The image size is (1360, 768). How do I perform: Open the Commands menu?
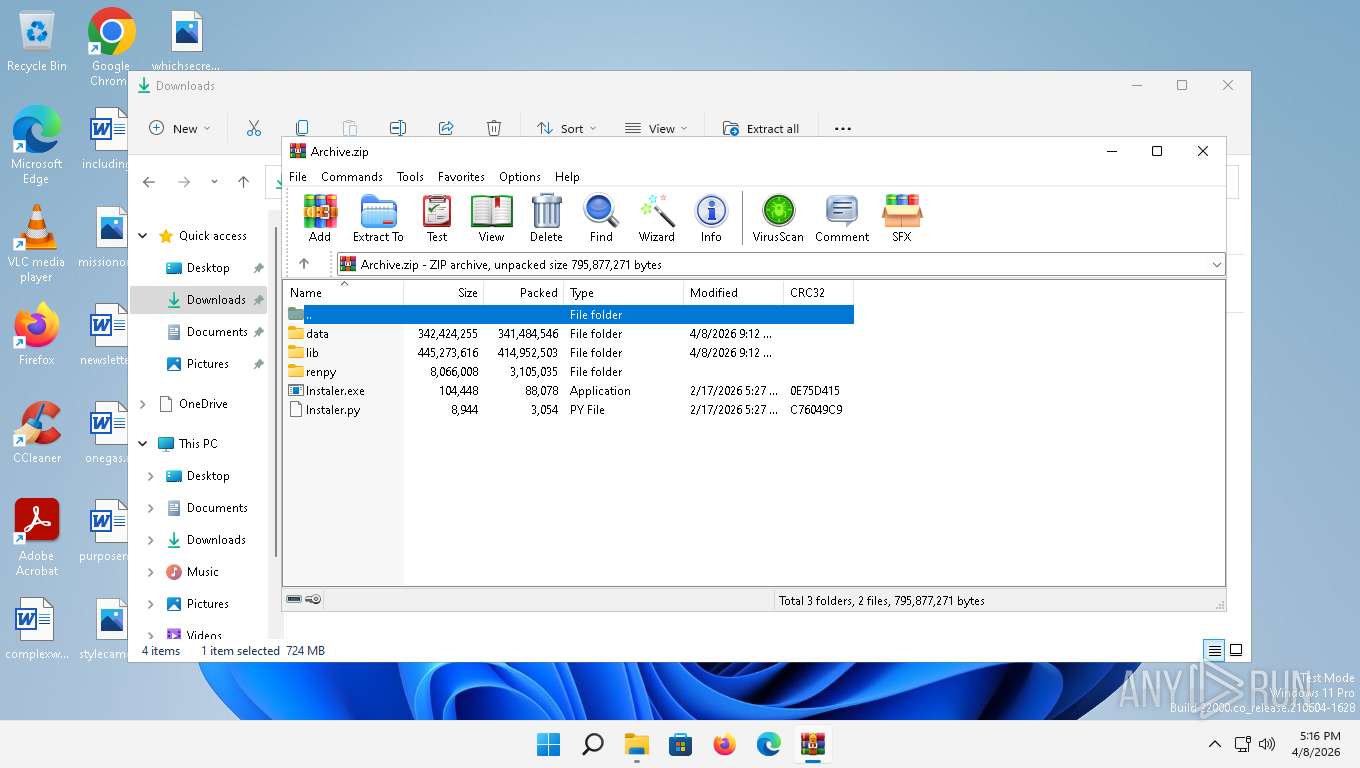(x=352, y=177)
